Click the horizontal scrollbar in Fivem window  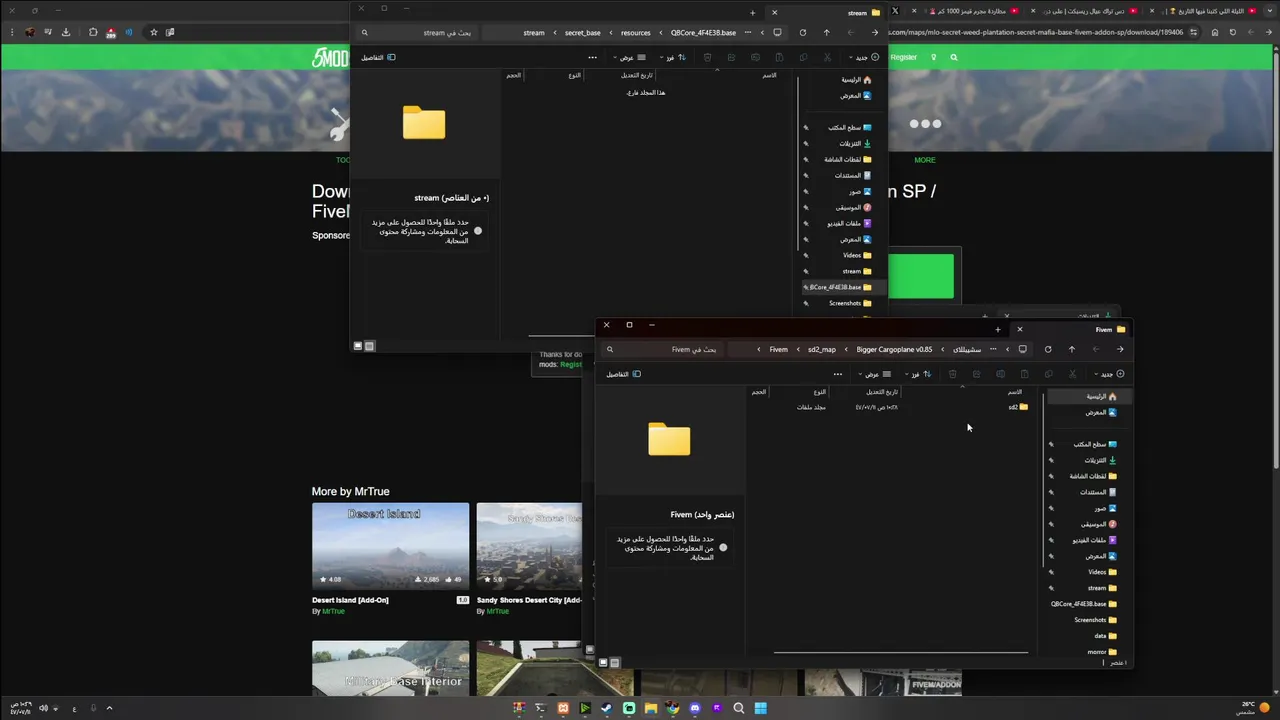900,652
